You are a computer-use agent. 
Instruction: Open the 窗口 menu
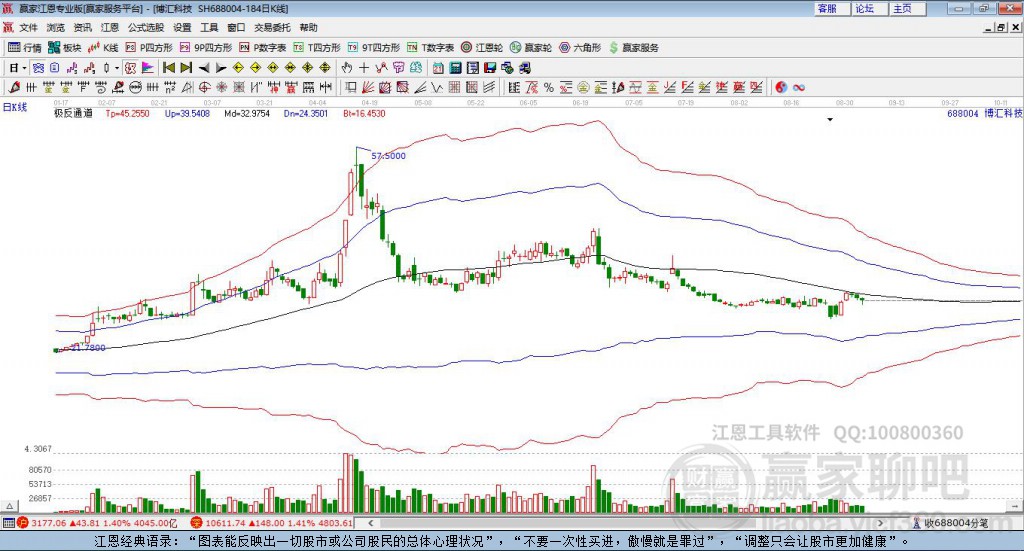click(x=236, y=27)
